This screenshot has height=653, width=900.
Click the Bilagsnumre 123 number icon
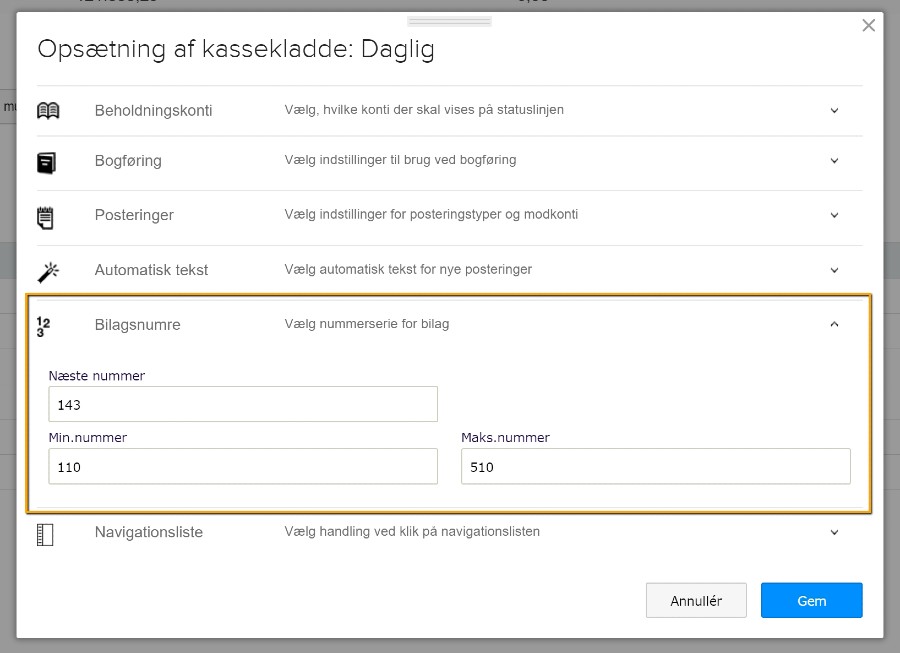coord(43,326)
